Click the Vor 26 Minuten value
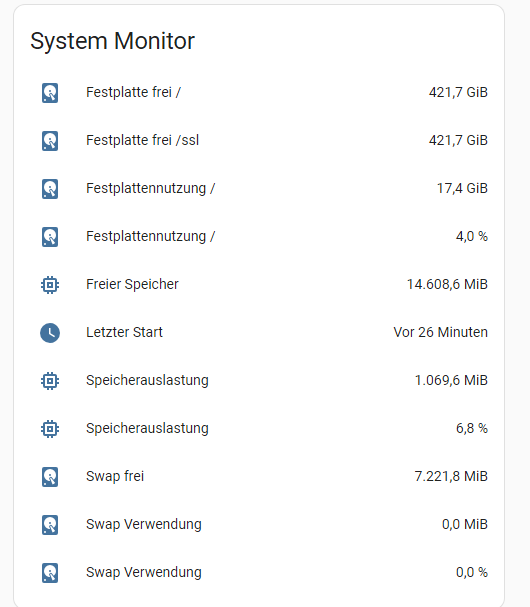The image size is (530, 607). [441, 332]
